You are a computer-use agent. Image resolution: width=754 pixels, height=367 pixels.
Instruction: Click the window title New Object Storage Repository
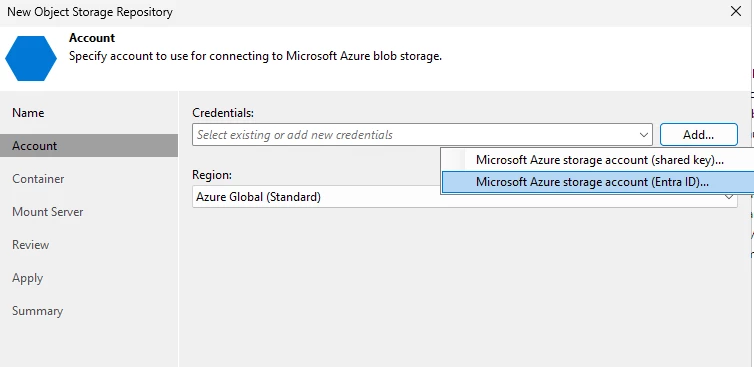90,12
